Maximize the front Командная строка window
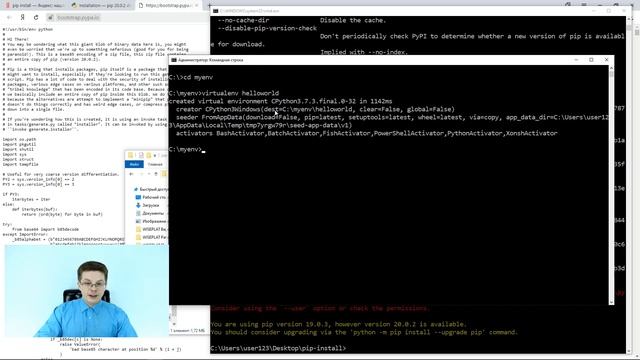This screenshot has height=360, width=640. click(591, 60)
